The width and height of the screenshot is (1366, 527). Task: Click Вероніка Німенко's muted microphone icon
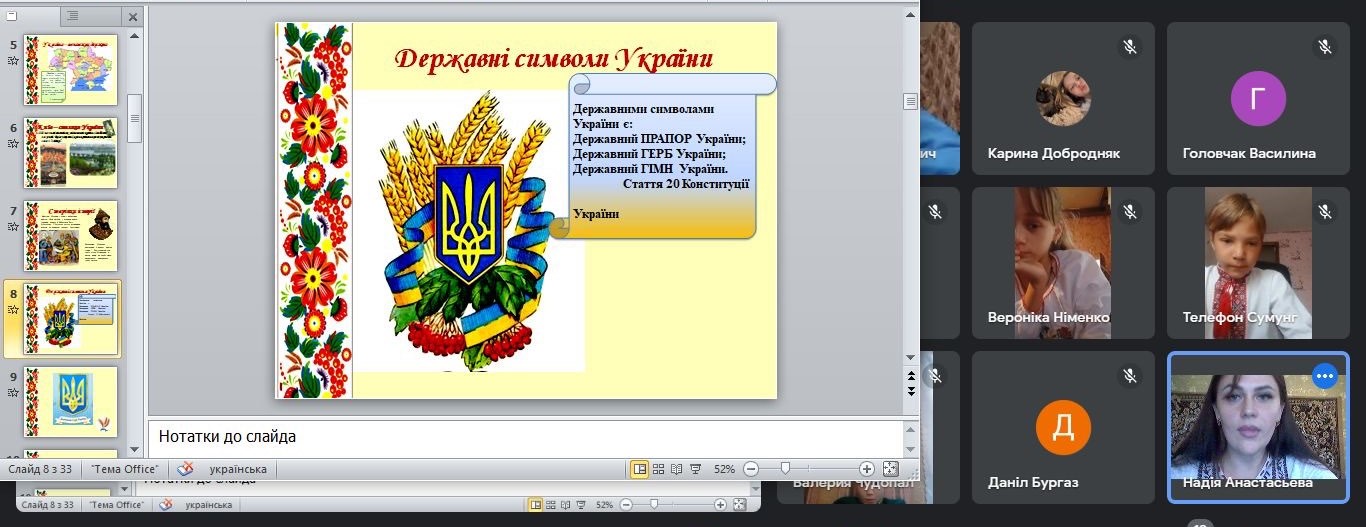pos(1130,211)
